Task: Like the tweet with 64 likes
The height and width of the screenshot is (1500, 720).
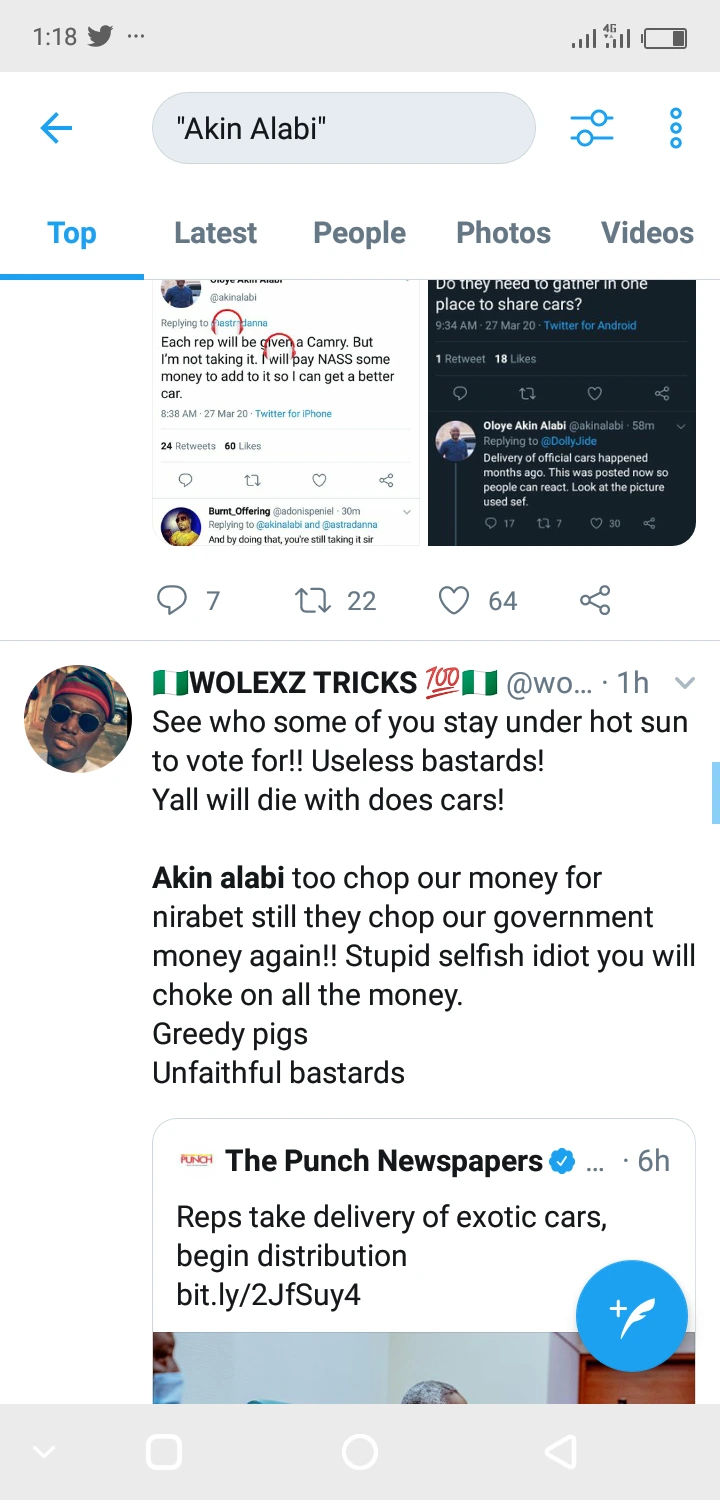Action: 454,600
